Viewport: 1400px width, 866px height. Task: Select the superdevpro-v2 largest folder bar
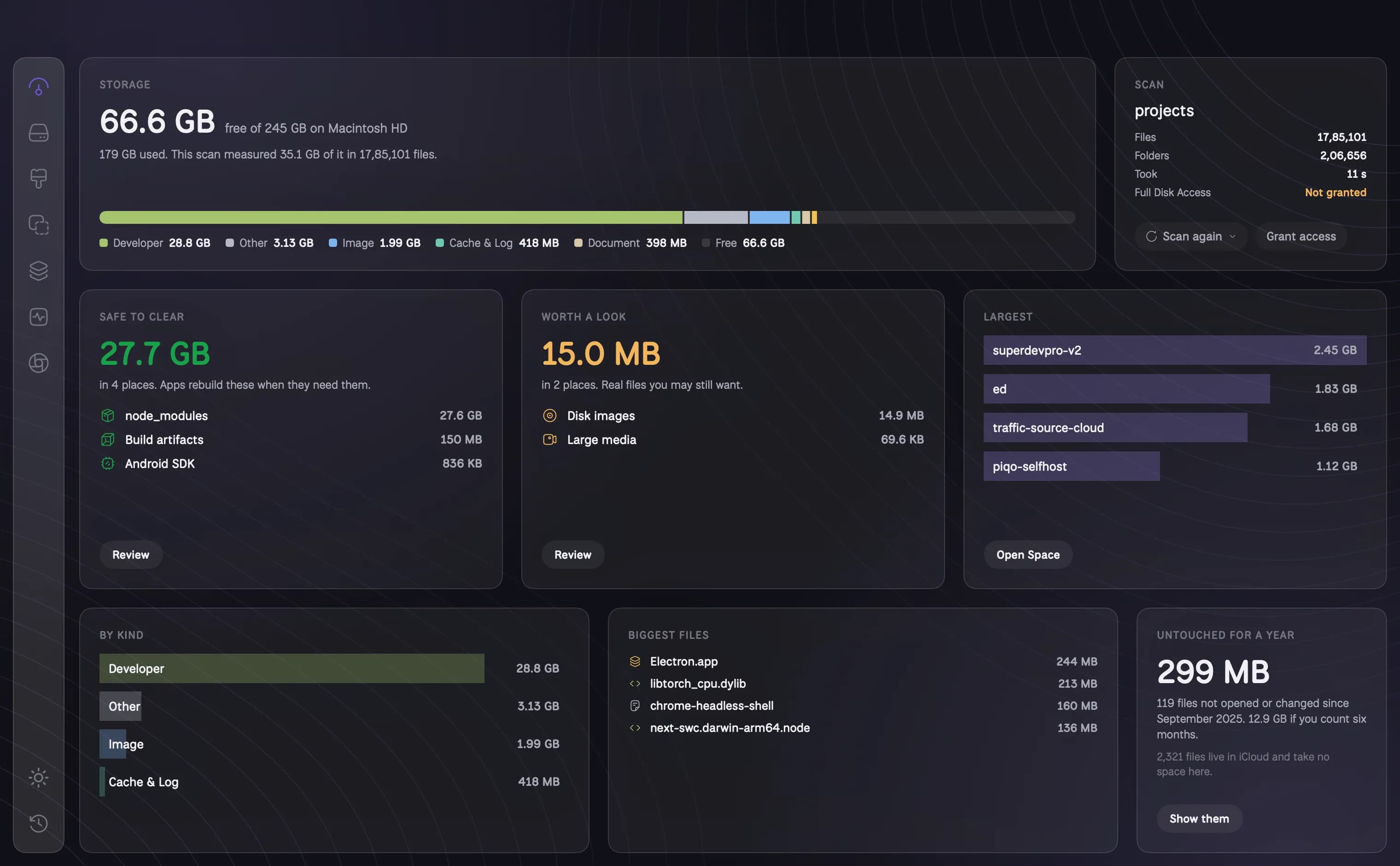click(1175, 350)
